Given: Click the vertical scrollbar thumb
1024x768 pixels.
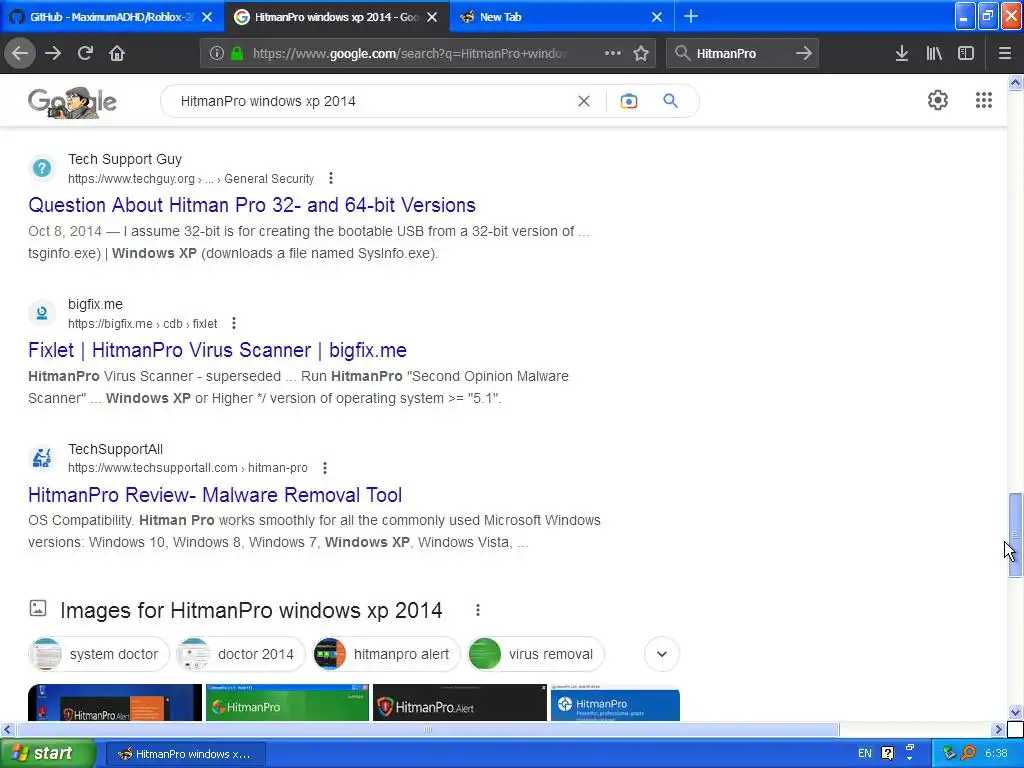Looking at the screenshot, I should point(1016,536).
